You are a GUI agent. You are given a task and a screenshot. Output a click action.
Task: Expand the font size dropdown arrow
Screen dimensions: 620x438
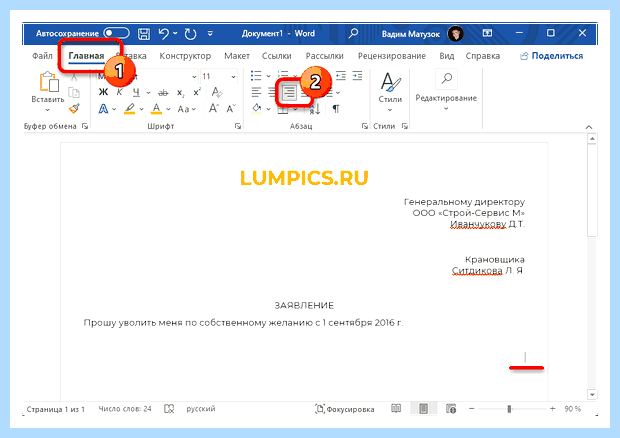(233, 76)
